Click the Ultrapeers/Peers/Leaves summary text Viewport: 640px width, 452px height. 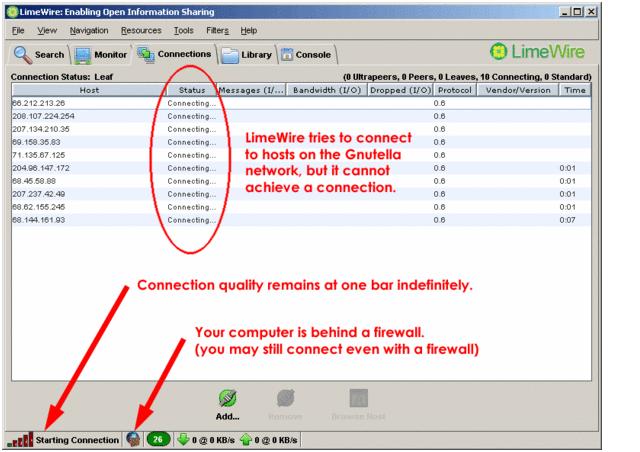tap(467, 77)
